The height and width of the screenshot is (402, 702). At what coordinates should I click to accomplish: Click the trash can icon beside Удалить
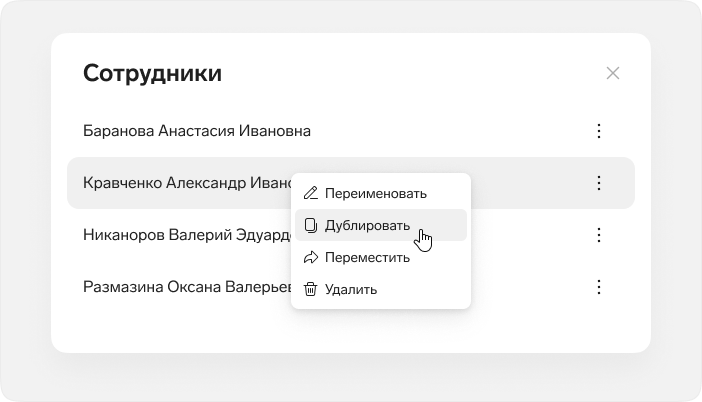click(x=311, y=289)
